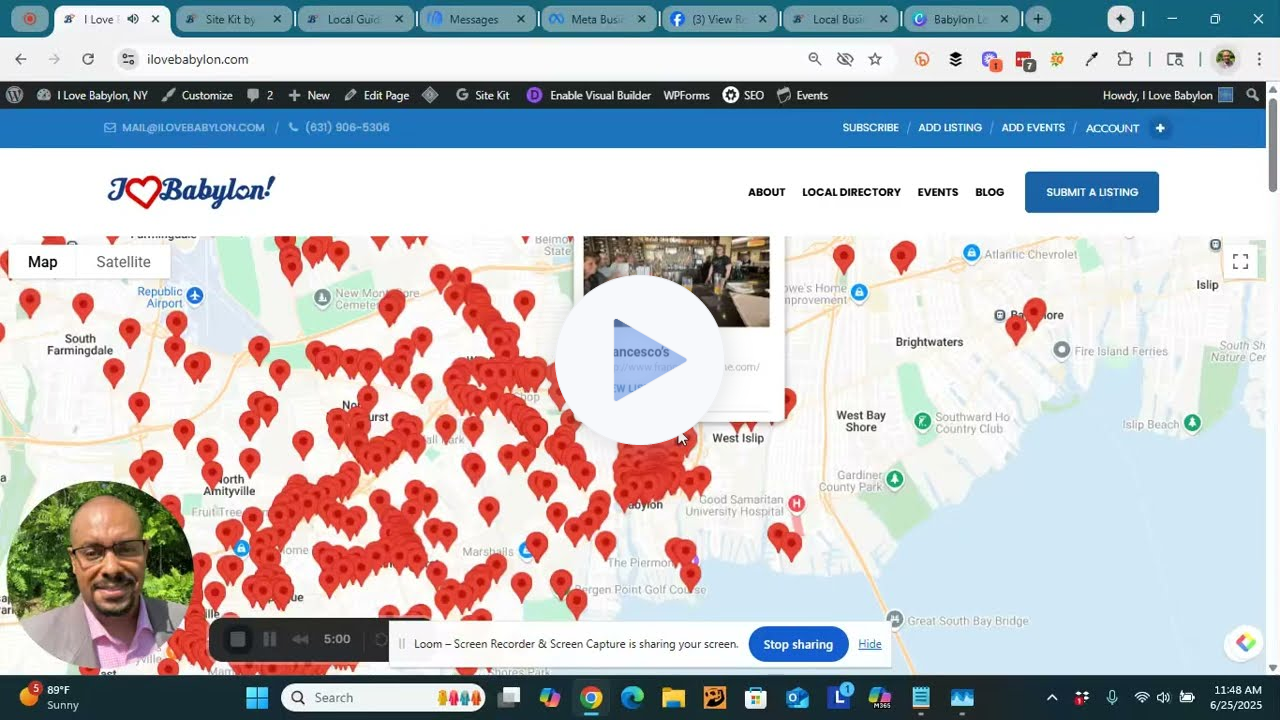This screenshot has width=1280, height=720.
Task: Click Republic Airport marker on the map
Action: 195,295
